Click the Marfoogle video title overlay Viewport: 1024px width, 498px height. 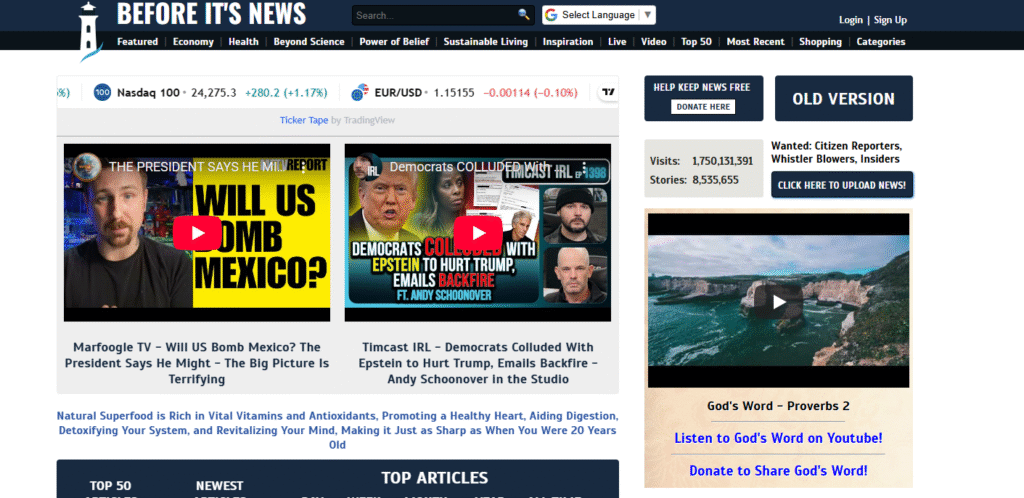pos(197,167)
